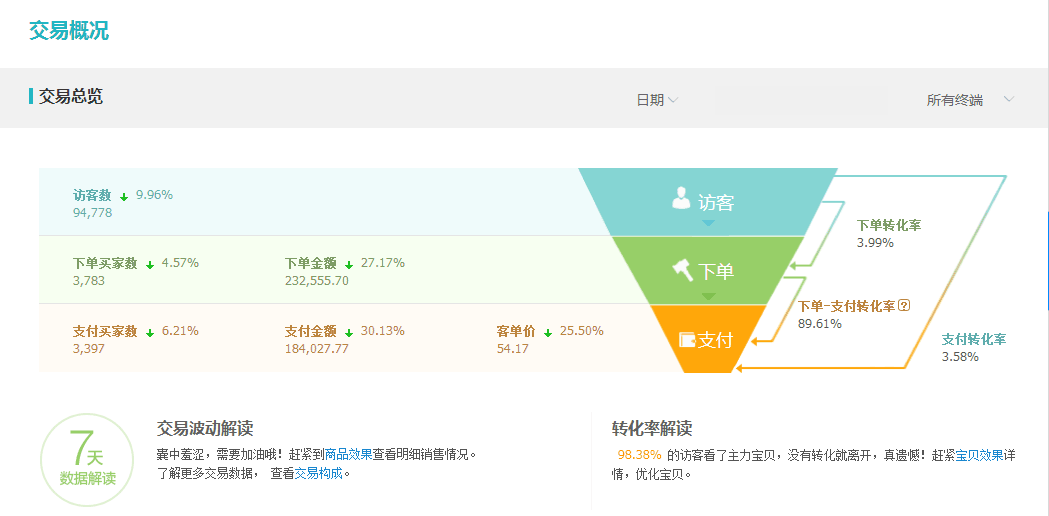Click the 交易概况 page title
The image size is (1049, 516).
[69, 30]
